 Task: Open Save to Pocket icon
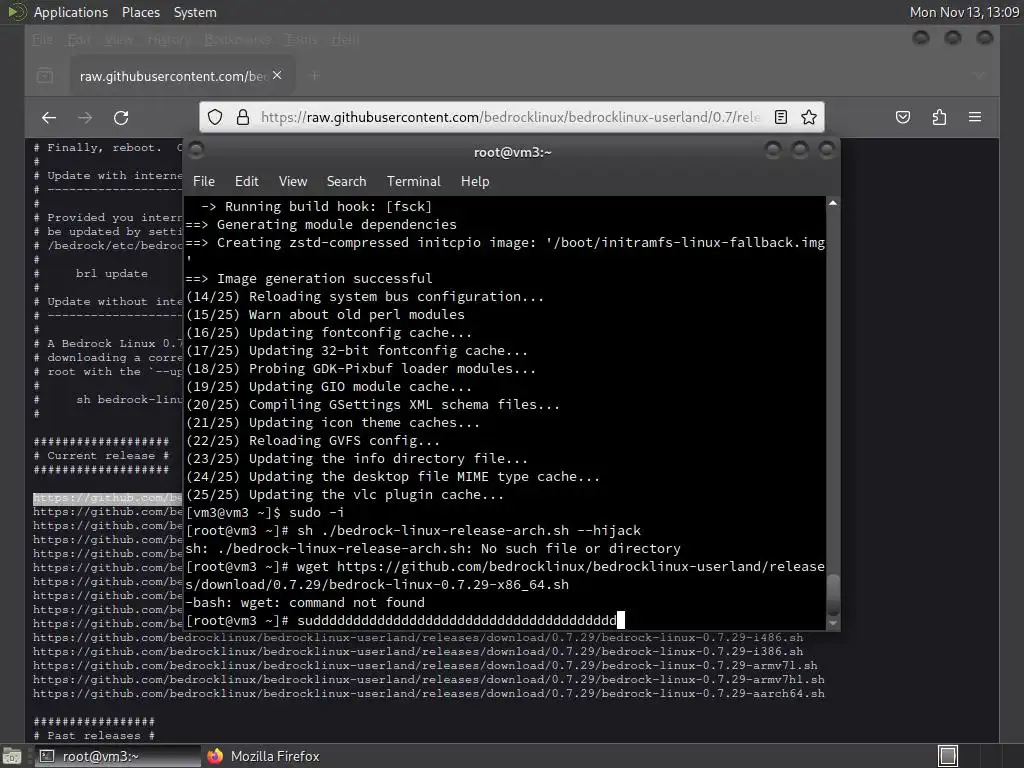coord(903,118)
